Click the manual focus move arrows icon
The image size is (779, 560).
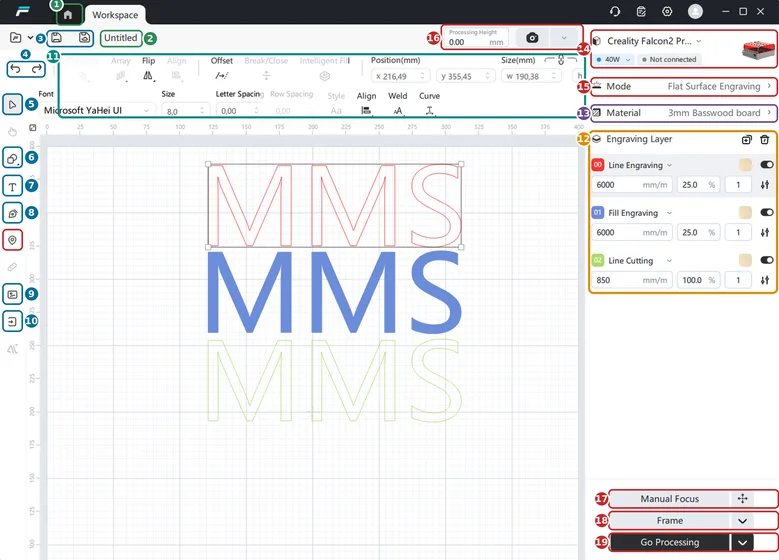coord(742,498)
